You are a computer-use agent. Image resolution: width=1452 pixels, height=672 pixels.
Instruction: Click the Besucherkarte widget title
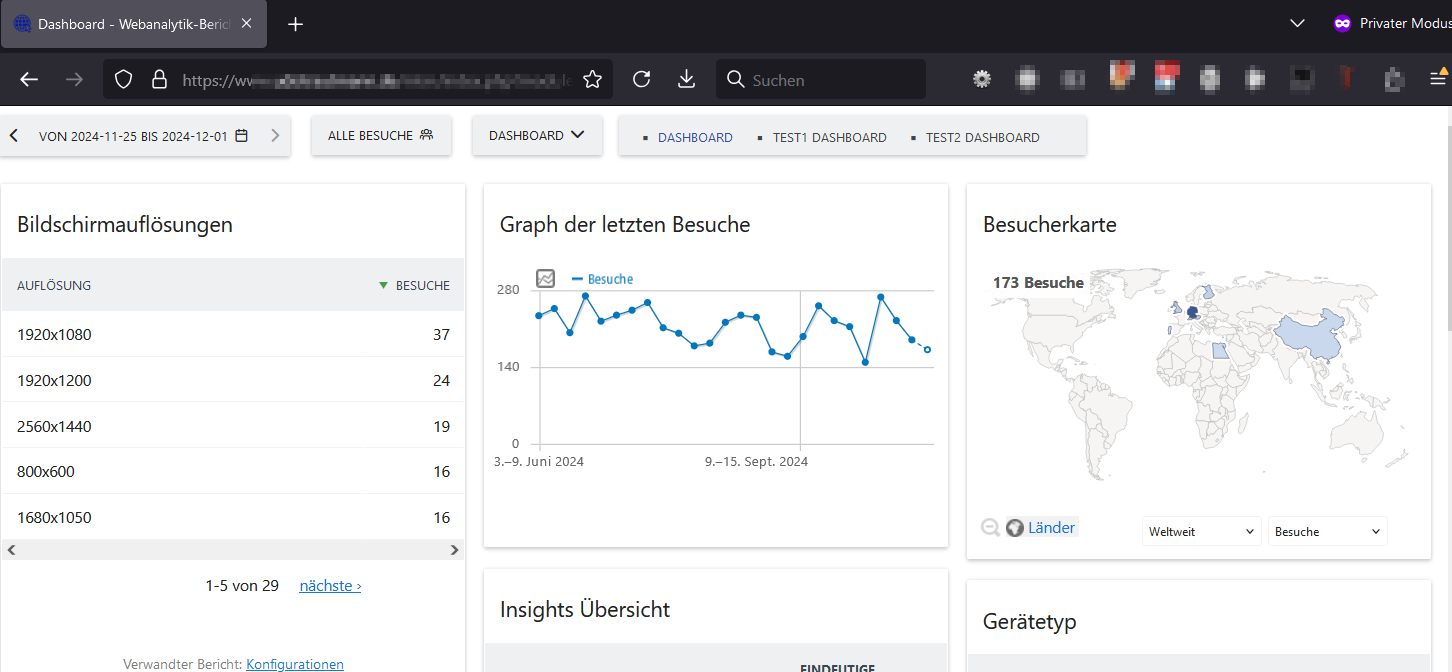1050,225
